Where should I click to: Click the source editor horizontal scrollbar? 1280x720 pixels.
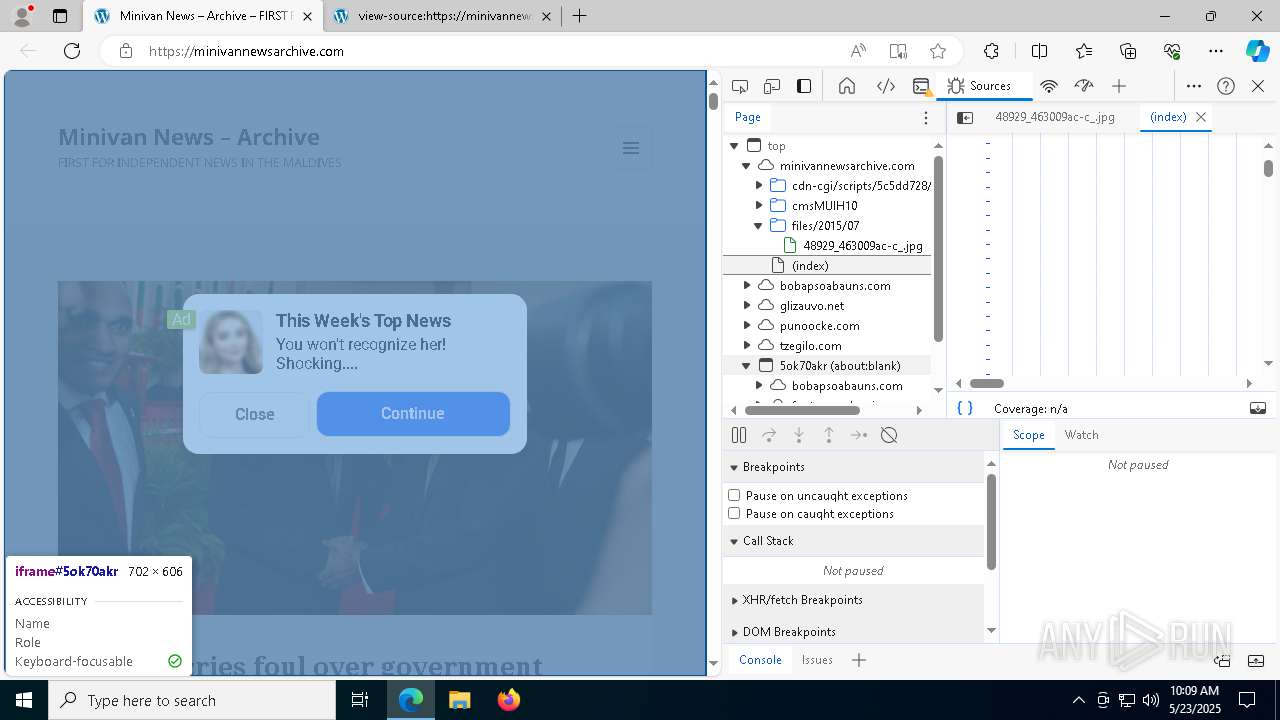click(987, 383)
